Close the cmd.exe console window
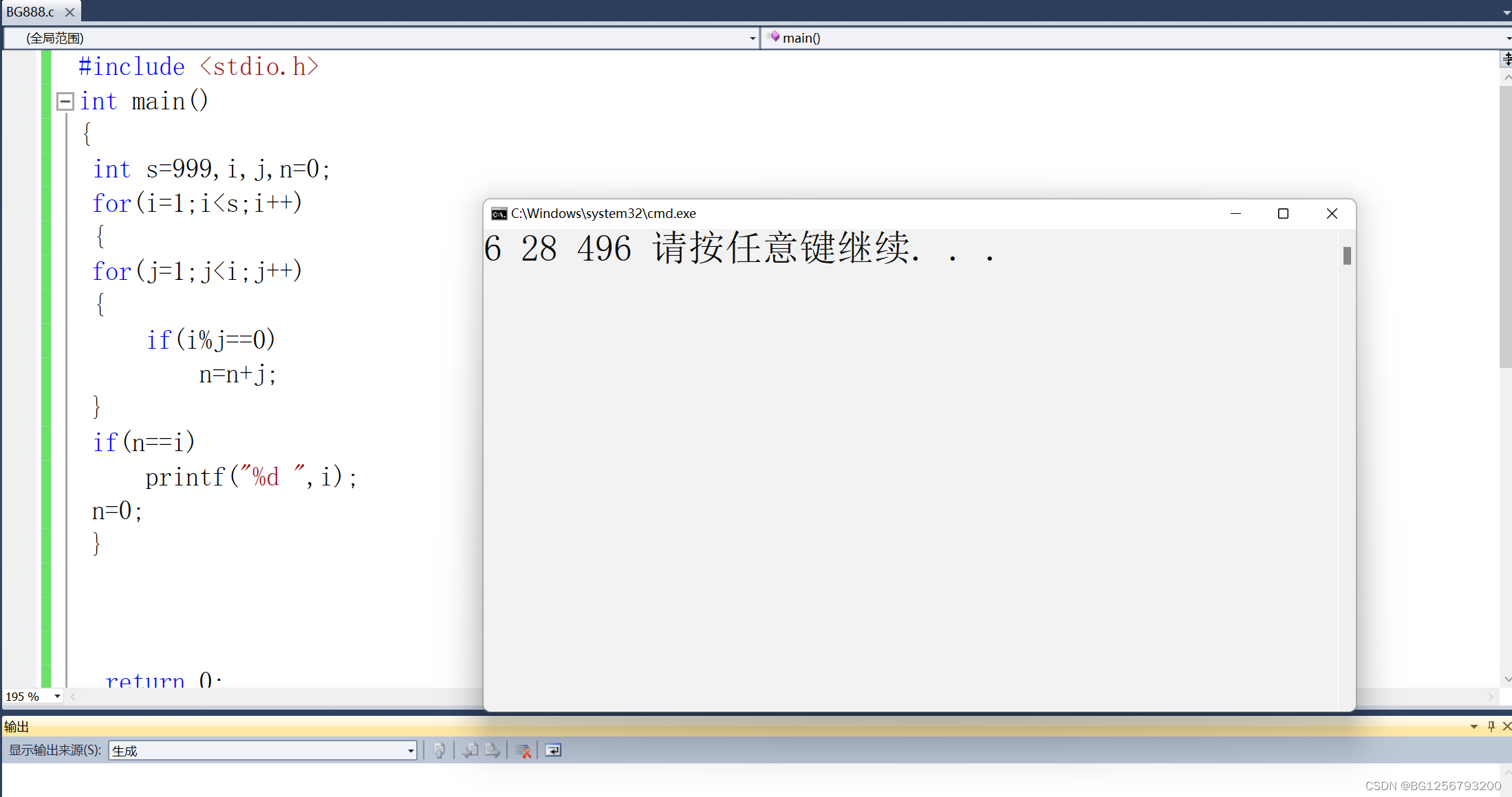The height and width of the screenshot is (797, 1512). (1332, 213)
